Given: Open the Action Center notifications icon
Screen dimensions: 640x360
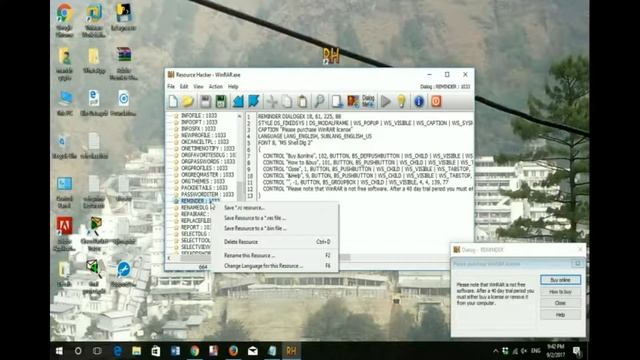Looking at the screenshot, I should 577,351.
